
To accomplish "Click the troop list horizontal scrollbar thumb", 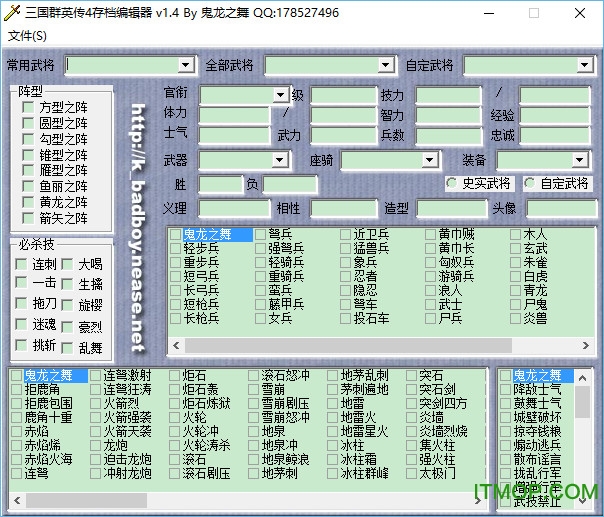I will coord(348,346).
